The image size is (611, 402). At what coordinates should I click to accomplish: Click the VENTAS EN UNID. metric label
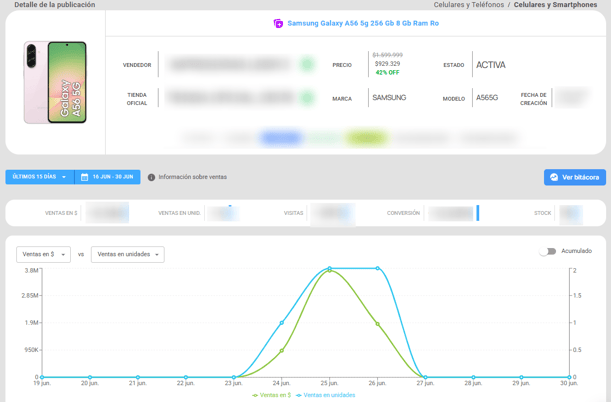[179, 213]
